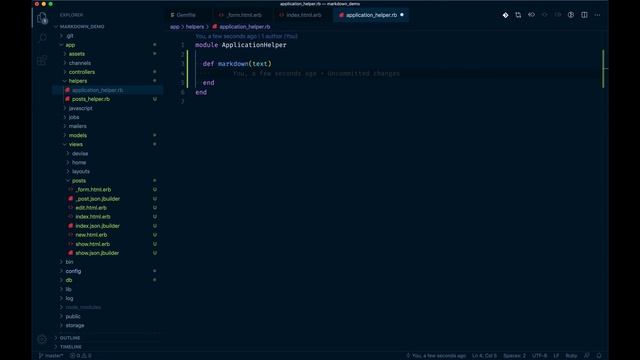
Task: Expand the channels folder
Action: (80, 63)
